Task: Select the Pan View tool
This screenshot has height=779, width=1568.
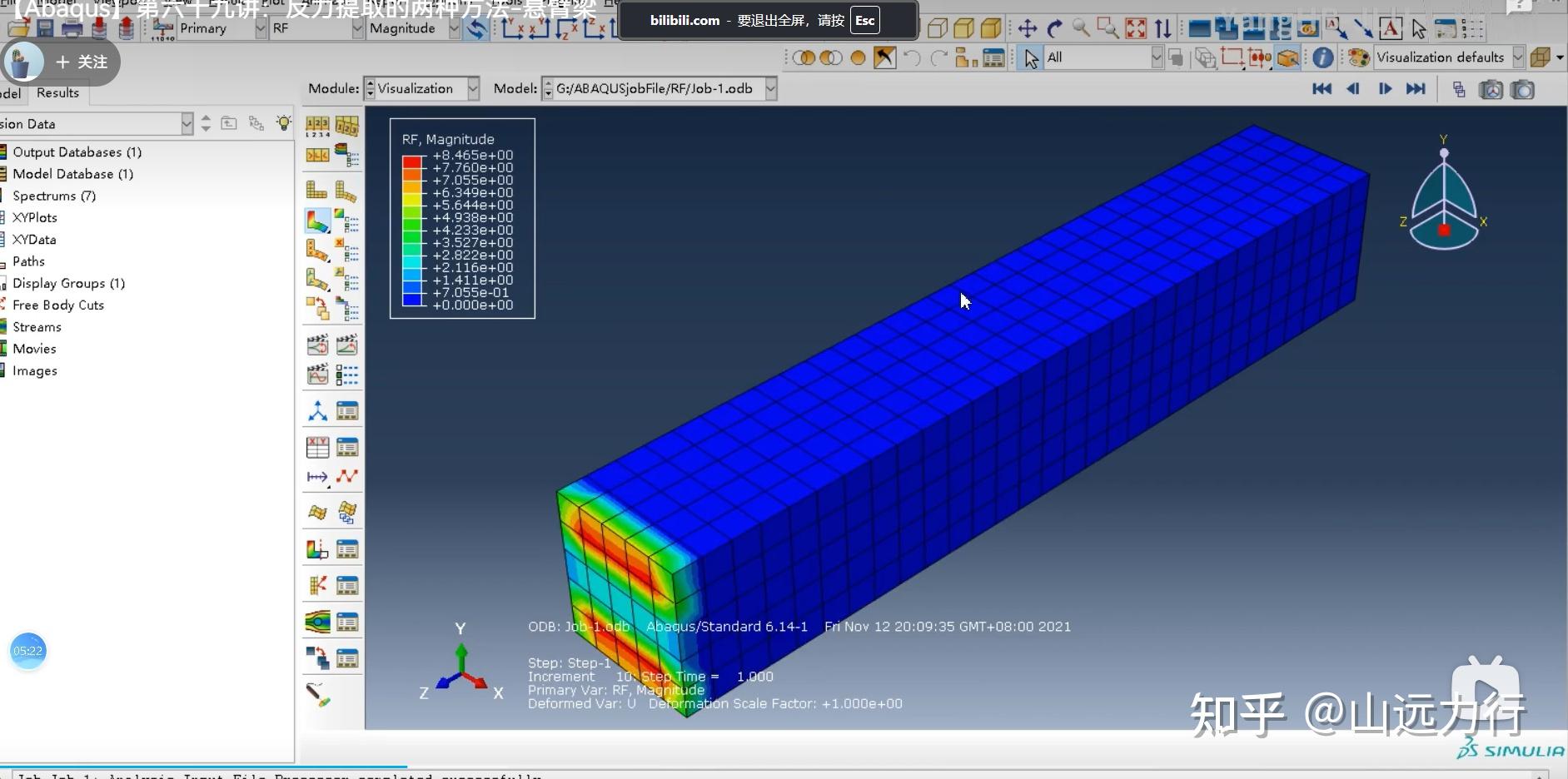Action: click(x=1027, y=29)
